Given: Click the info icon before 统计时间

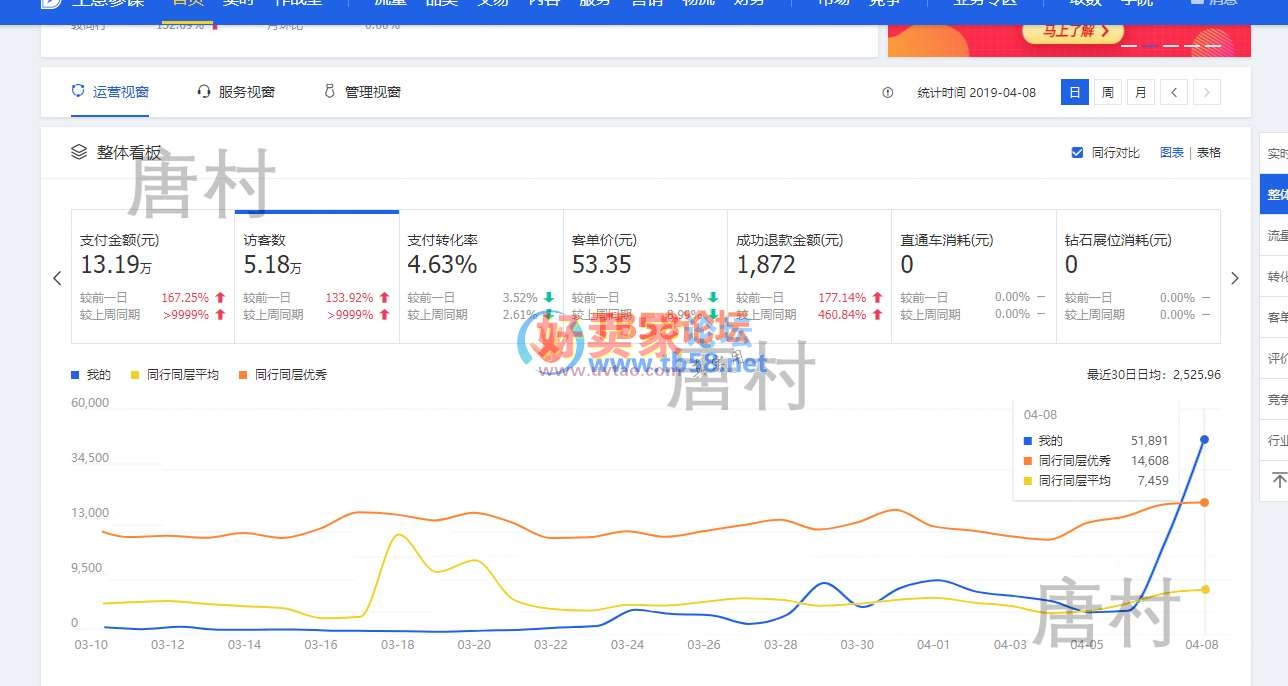Looking at the screenshot, I should pos(887,93).
